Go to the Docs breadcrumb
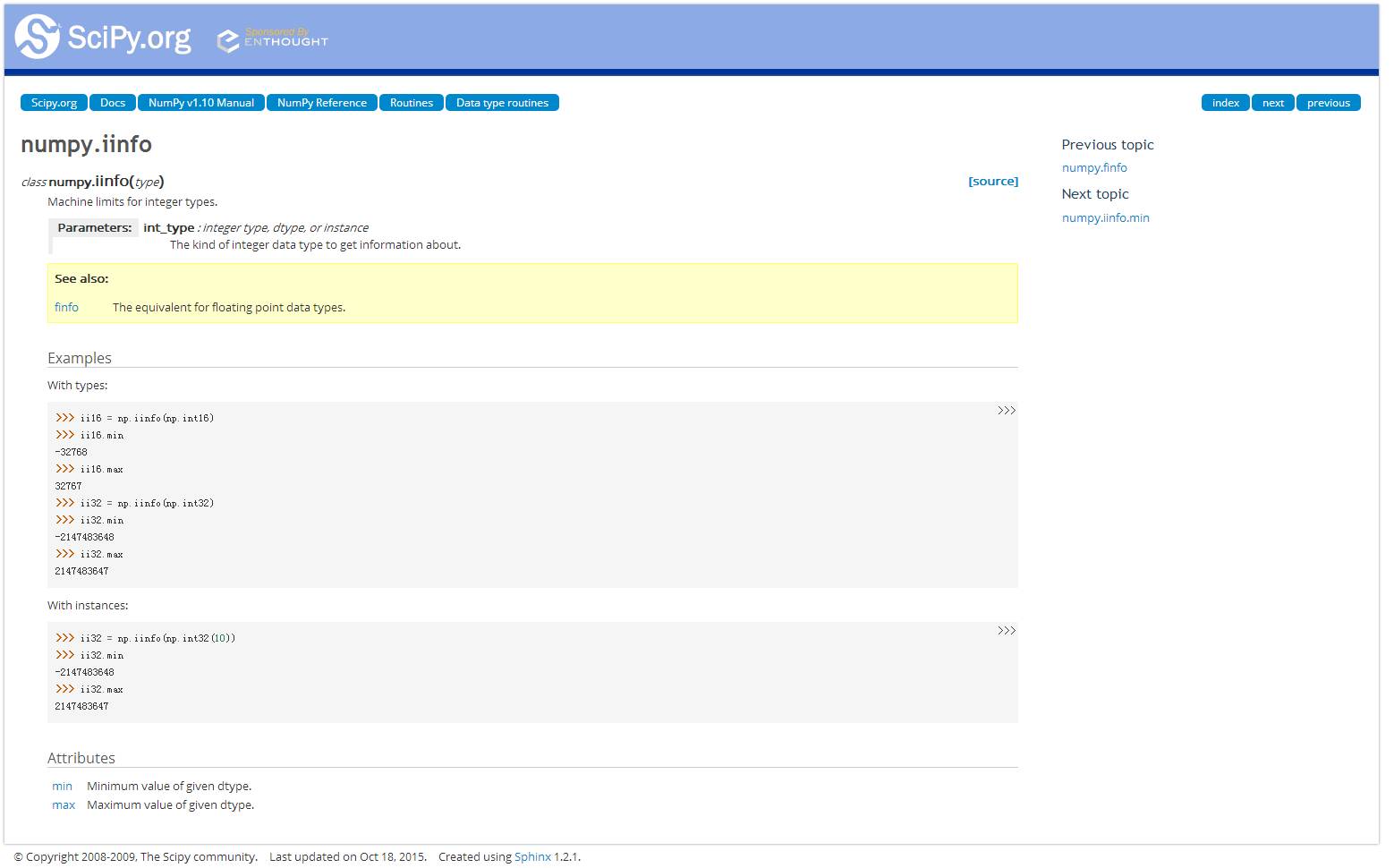 coord(113,103)
